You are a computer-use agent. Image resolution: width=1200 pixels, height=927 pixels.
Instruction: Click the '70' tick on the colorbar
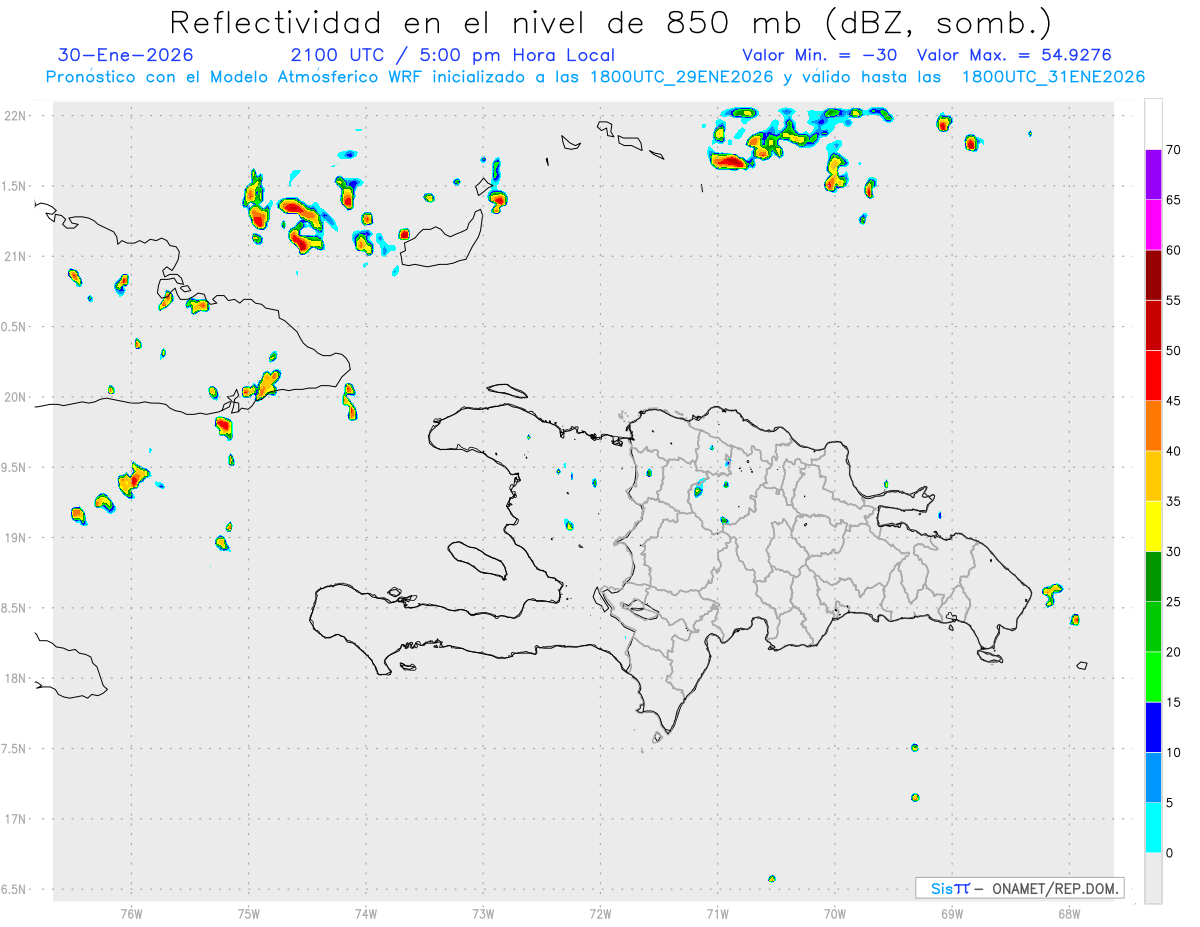1174,150
